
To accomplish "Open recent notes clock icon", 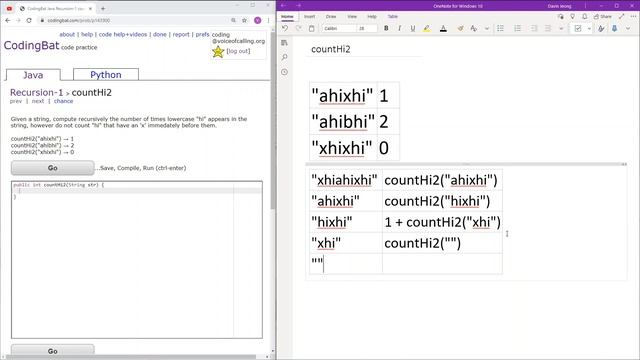I will 284,72.
